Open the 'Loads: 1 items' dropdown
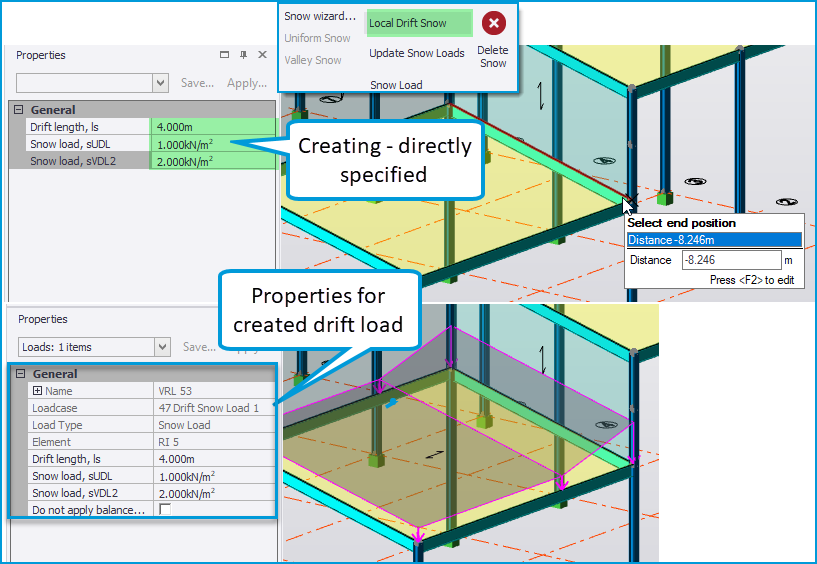Image resolution: width=817 pixels, height=564 pixels. [162, 347]
